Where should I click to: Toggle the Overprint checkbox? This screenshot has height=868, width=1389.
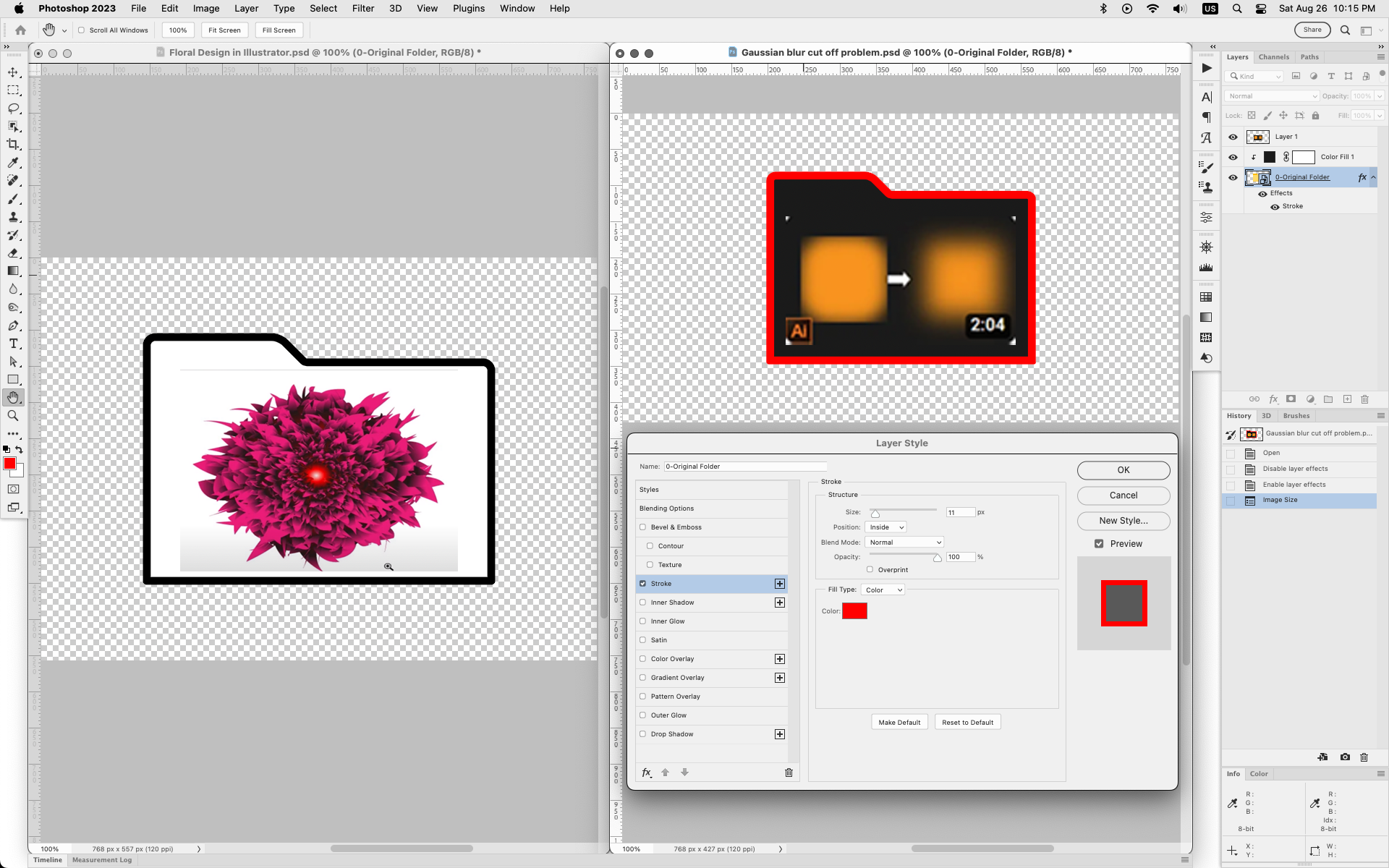870,569
